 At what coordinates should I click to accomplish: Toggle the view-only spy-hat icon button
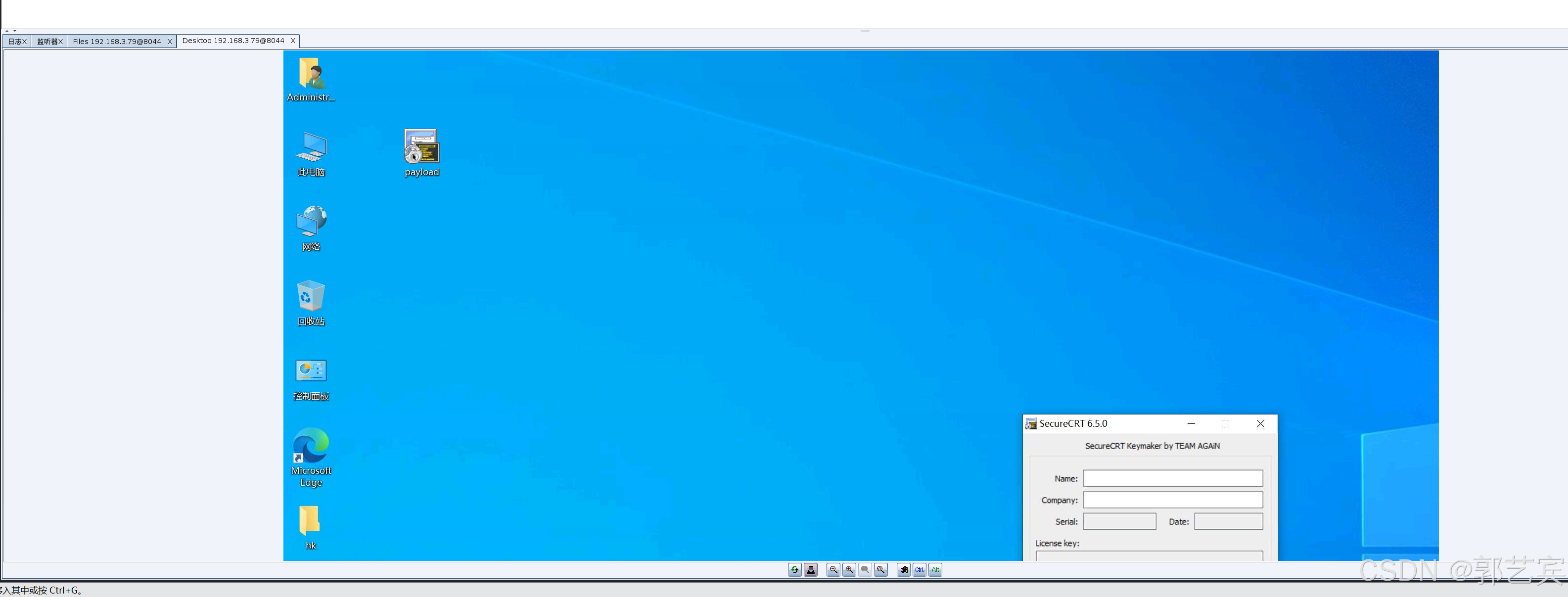coord(811,570)
